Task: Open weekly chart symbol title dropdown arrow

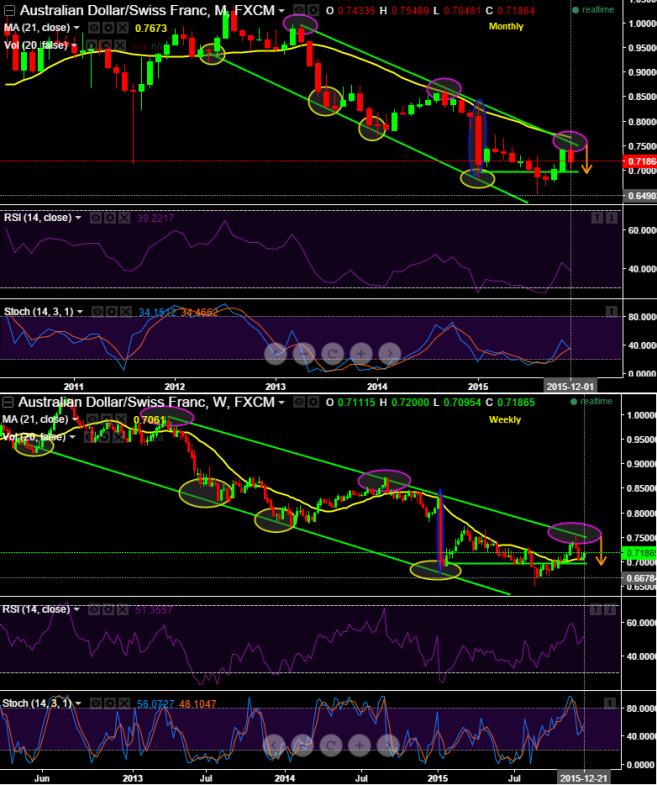Action: [x=282, y=403]
